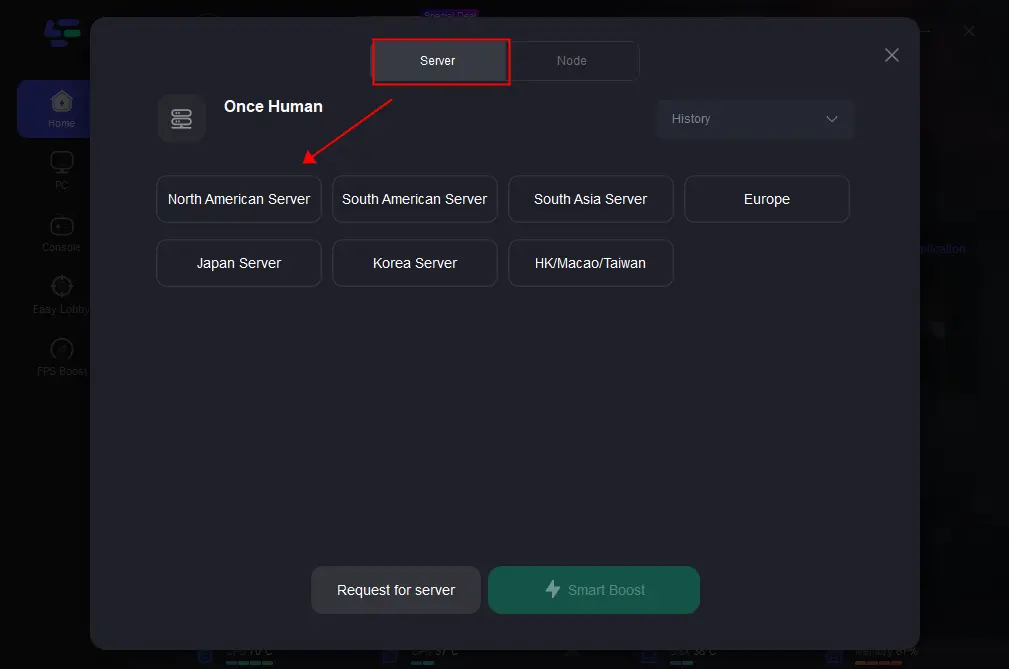Click the Memory usage icon in status bar
The image size is (1009, 669).
click(833, 655)
